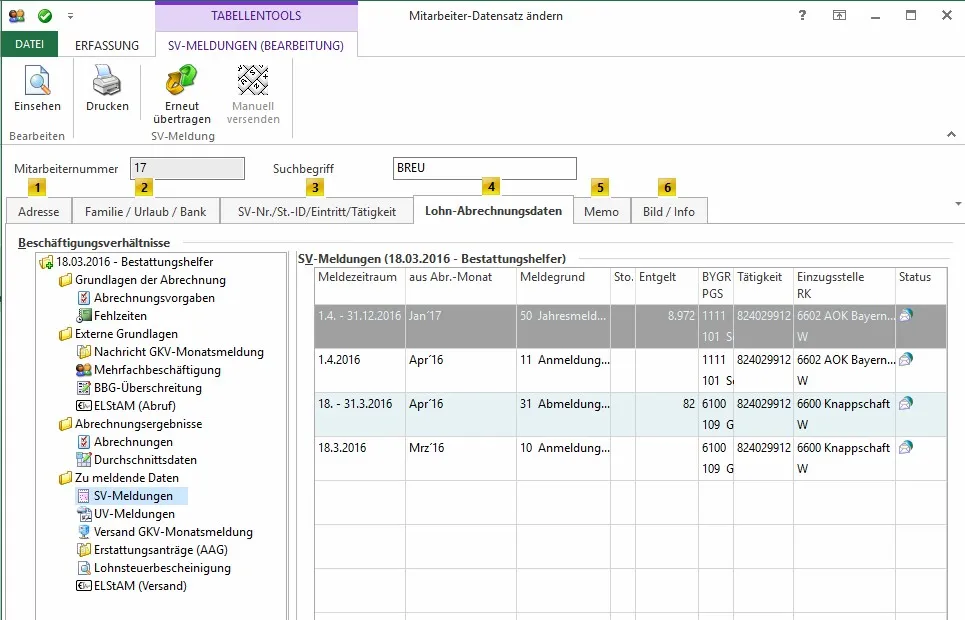The width and height of the screenshot is (965, 620).
Task: Open Abrechnungsvorgaben in the tree
Action: click(x=154, y=298)
